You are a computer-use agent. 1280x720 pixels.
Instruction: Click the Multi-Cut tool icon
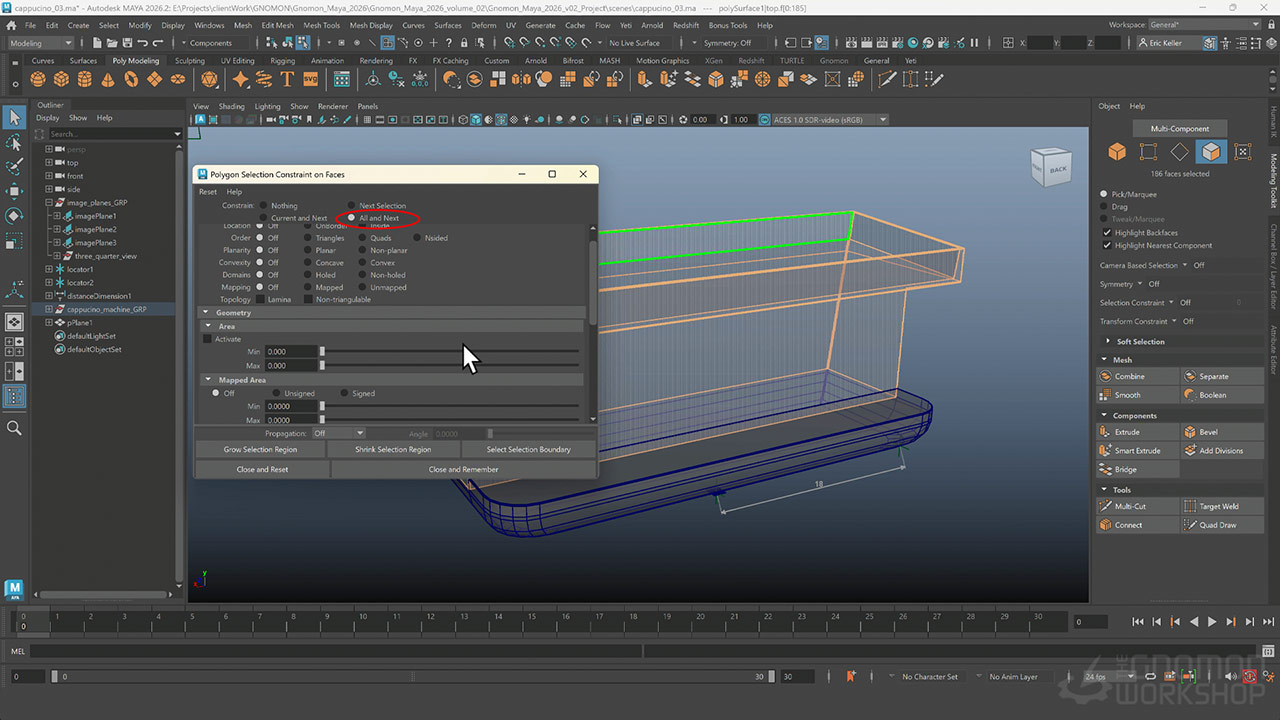pyautogui.click(x=1106, y=506)
